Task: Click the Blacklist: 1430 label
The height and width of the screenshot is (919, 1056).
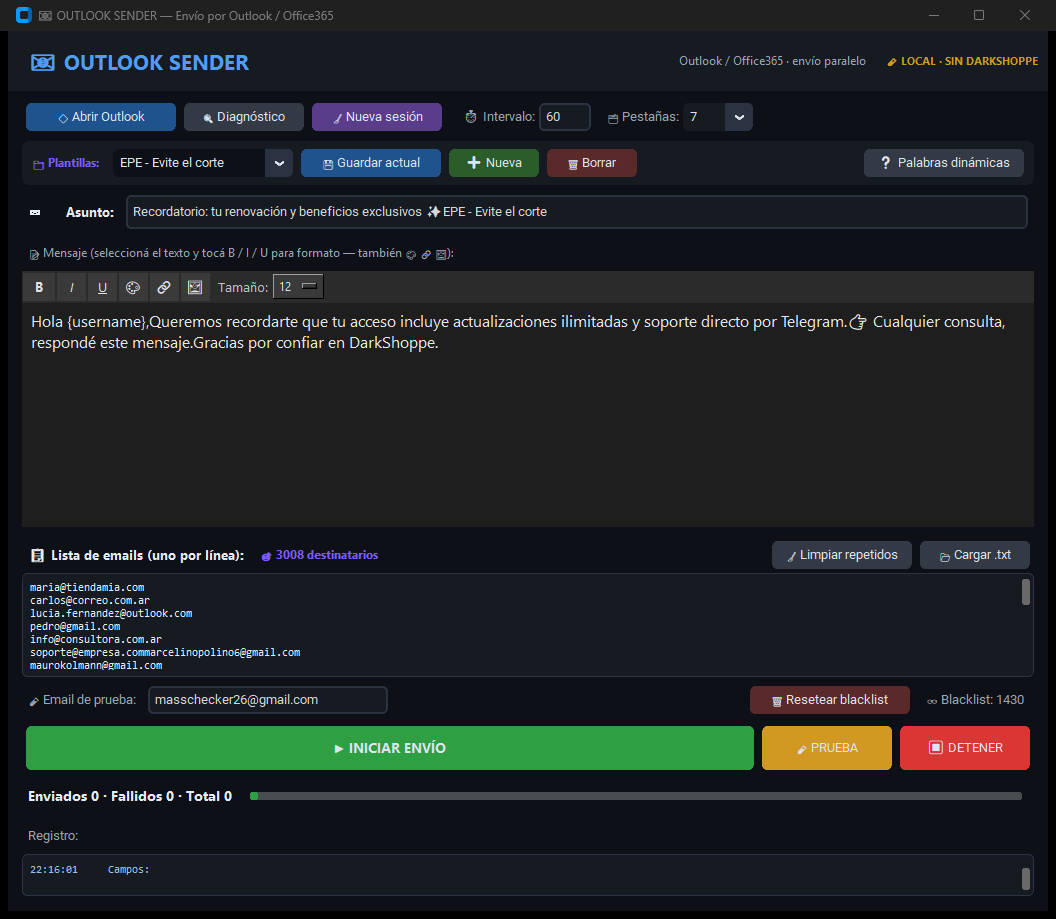Action: click(983, 700)
